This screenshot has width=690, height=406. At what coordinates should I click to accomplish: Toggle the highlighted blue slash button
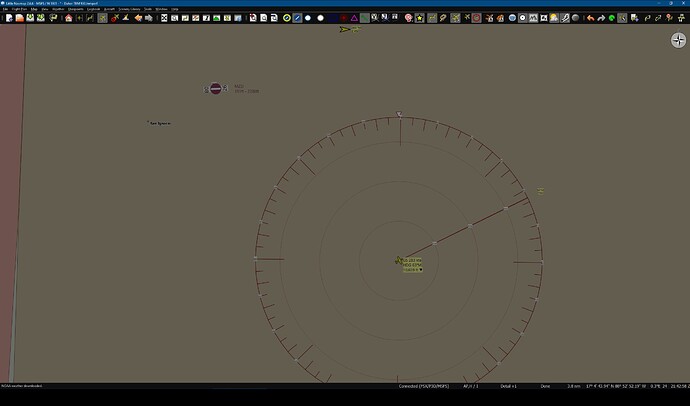(x=297, y=18)
